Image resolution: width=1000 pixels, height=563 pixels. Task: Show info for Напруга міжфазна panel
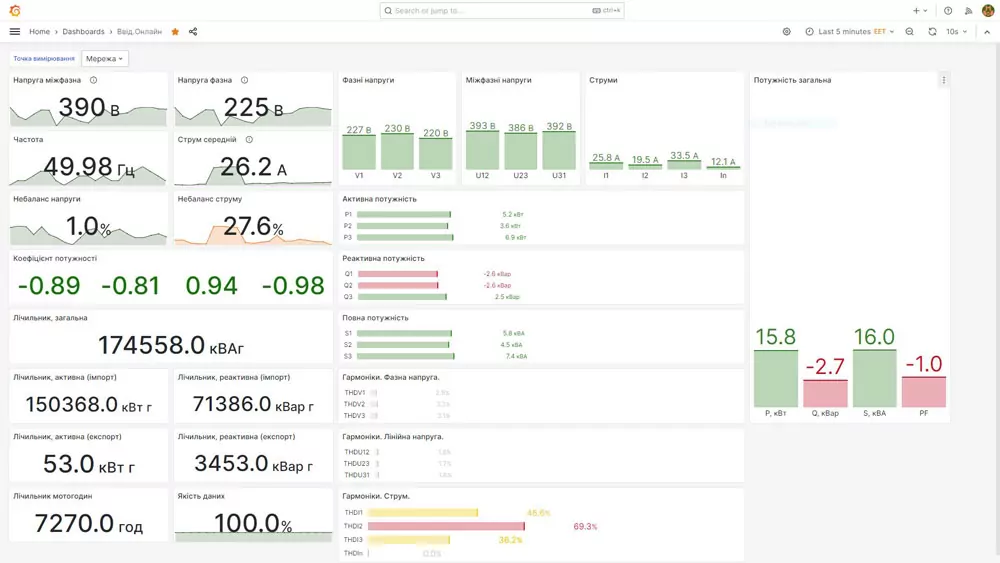94,80
